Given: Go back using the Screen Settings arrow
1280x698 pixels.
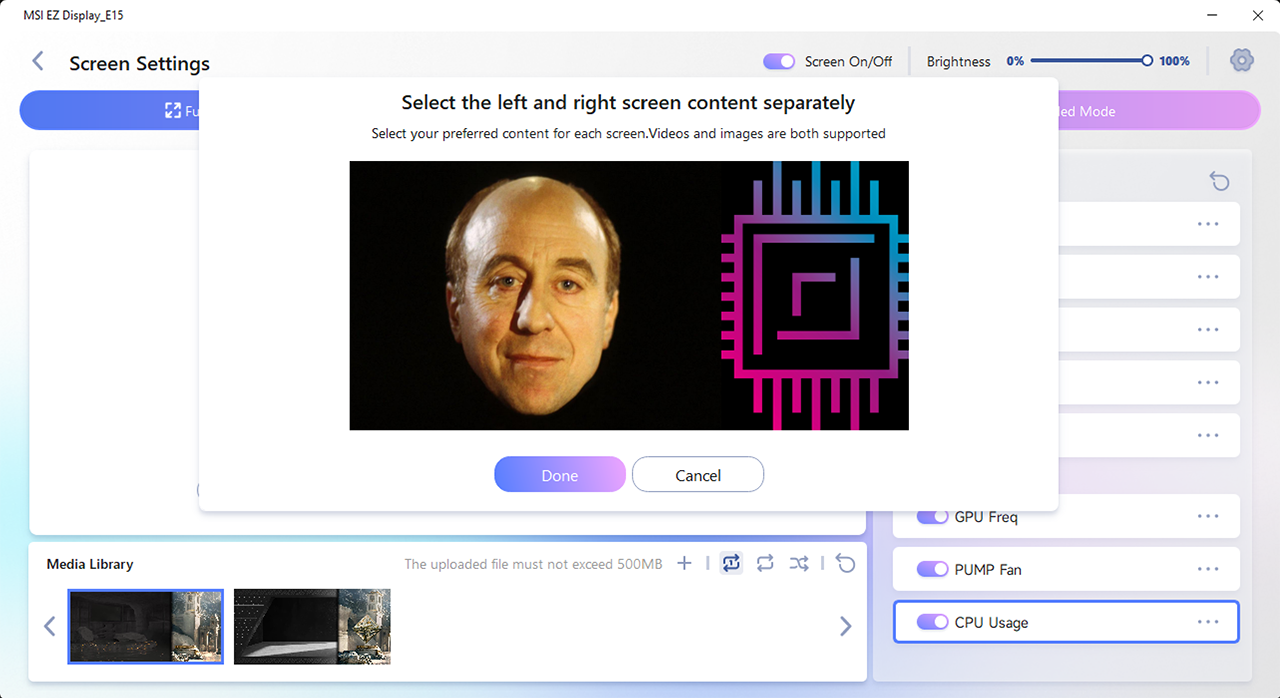Looking at the screenshot, I should [x=38, y=61].
